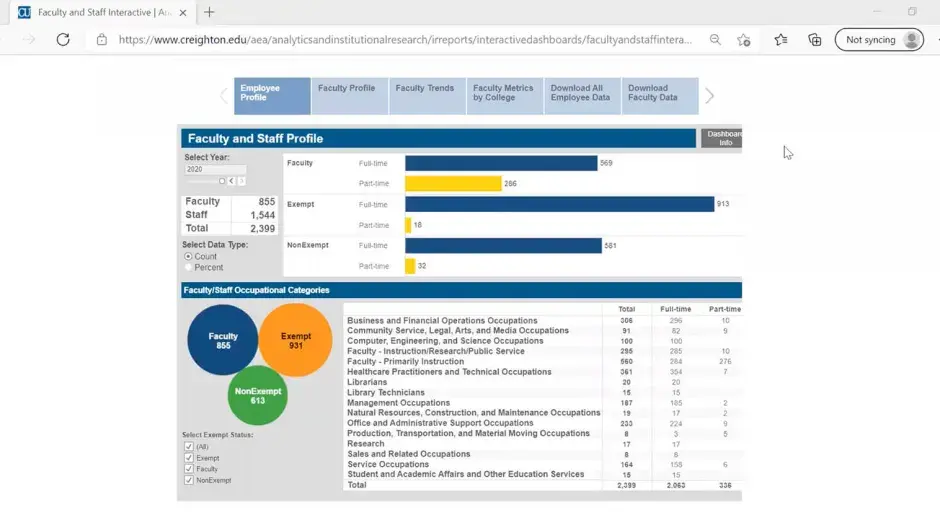This screenshot has height=528, width=940.
Task: Toggle the NonExempt status checkbox
Action: pyautogui.click(x=188, y=480)
